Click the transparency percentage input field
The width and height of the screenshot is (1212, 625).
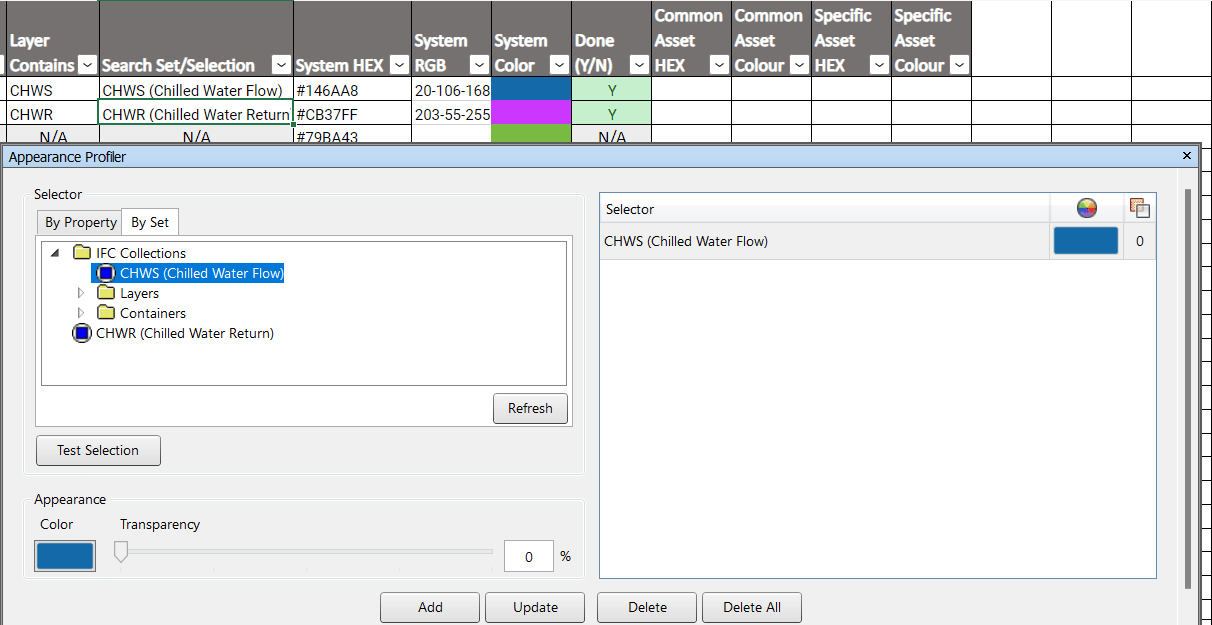pyautogui.click(x=528, y=555)
